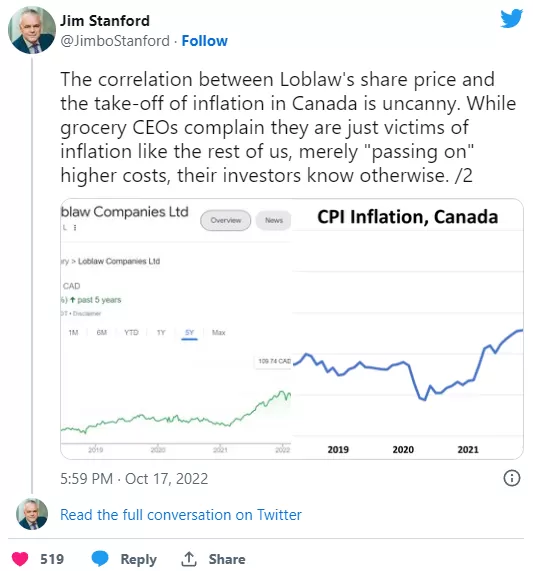Screen dimensions: 533x571
Task: Open the CPI Inflation Canada chart image
Action: 407,328
